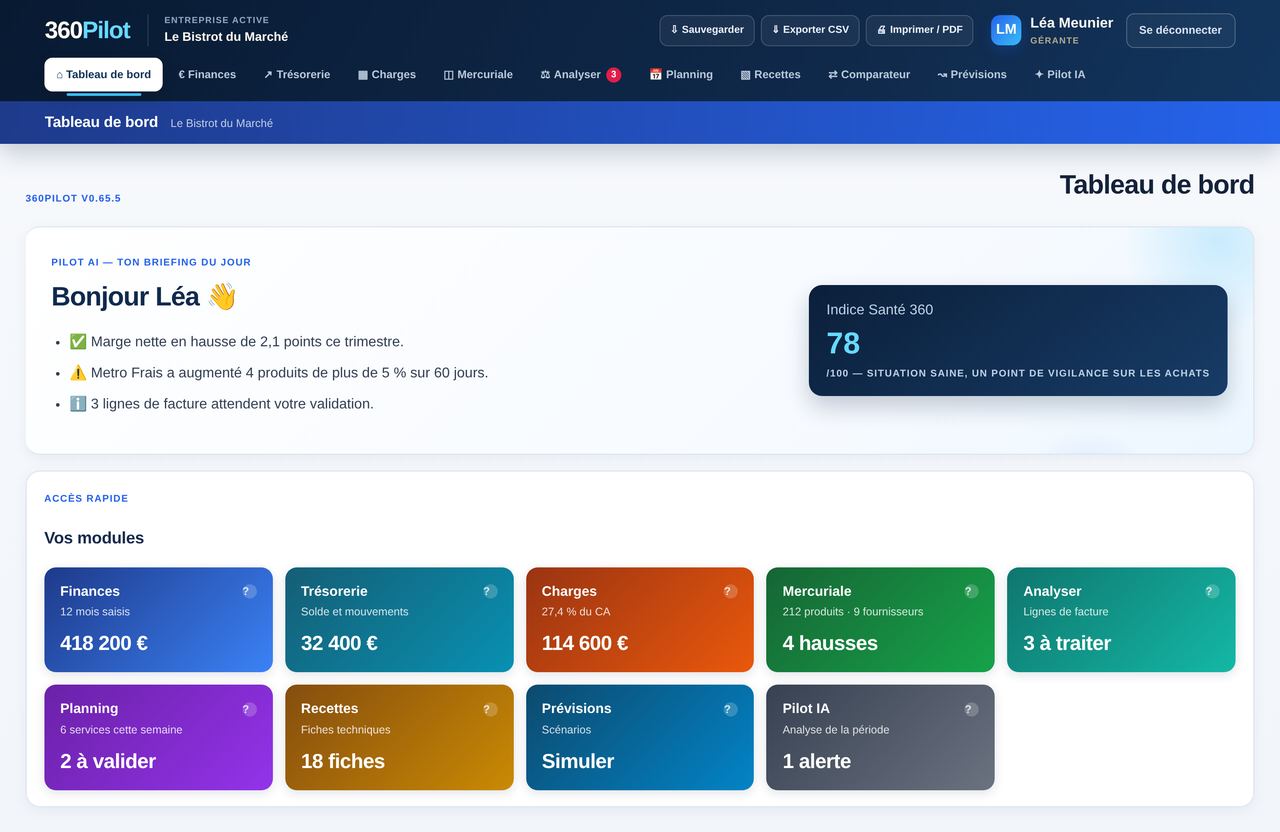
Task: Open the Prévisions Simuler card
Action: click(x=640, y=738)
